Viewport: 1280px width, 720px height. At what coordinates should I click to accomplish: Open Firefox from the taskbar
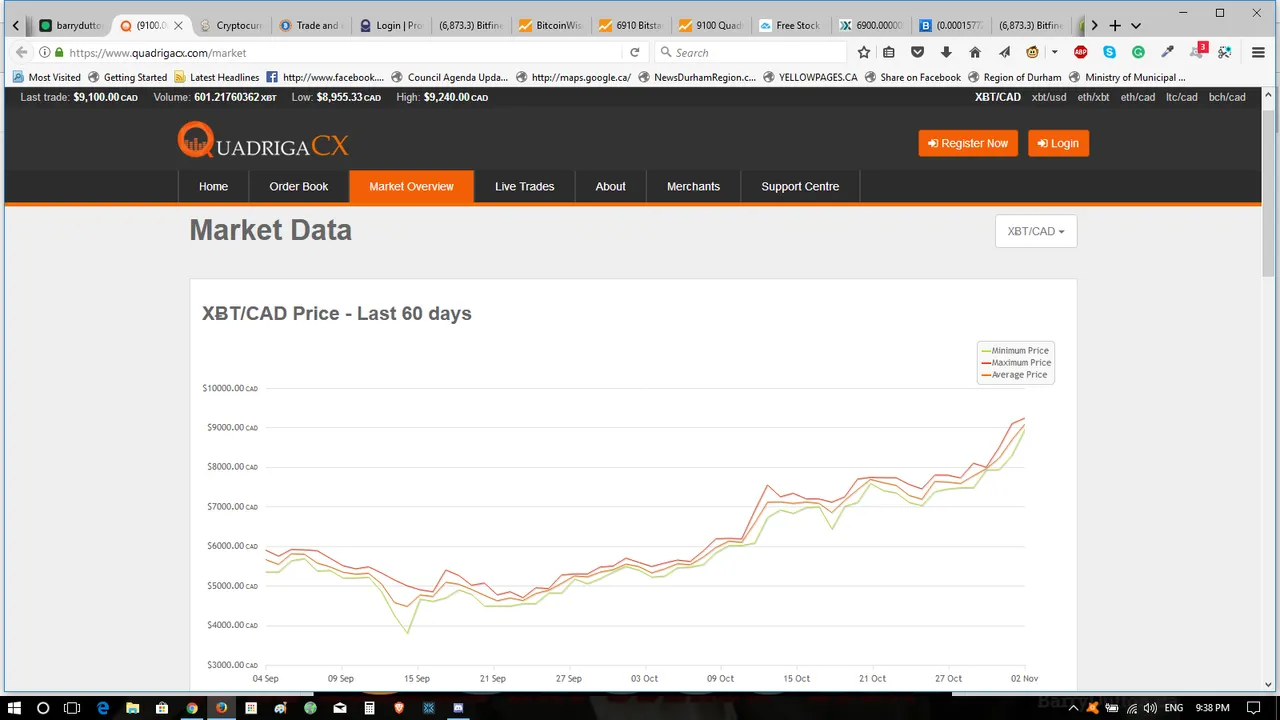[221, 708]
